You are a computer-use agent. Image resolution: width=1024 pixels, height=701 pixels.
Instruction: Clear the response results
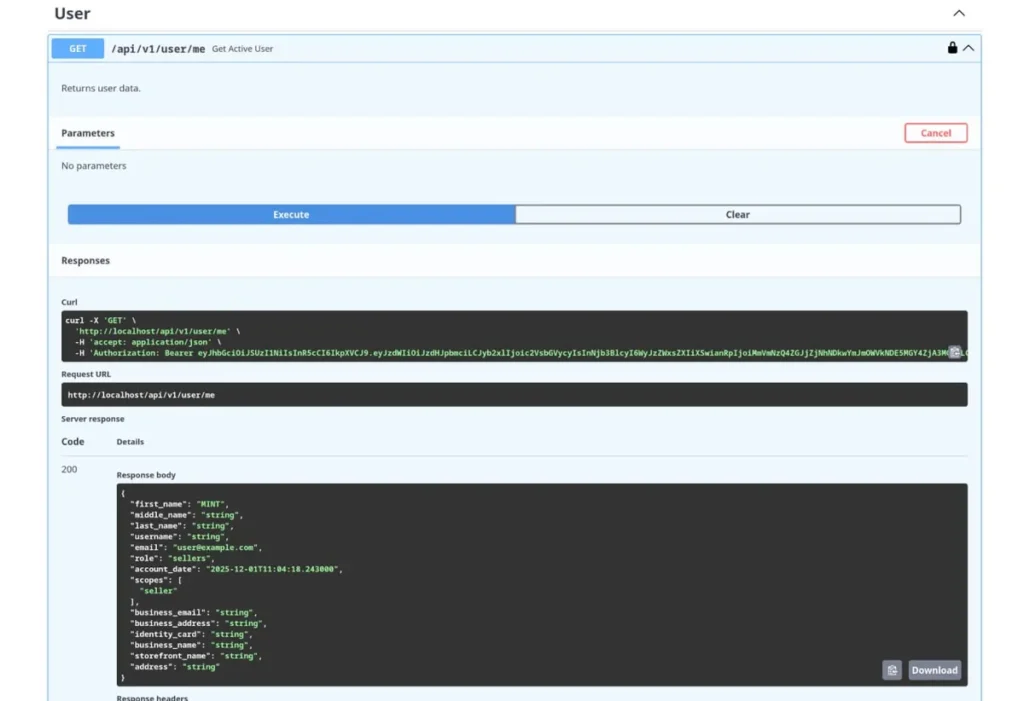coord(738,215)
